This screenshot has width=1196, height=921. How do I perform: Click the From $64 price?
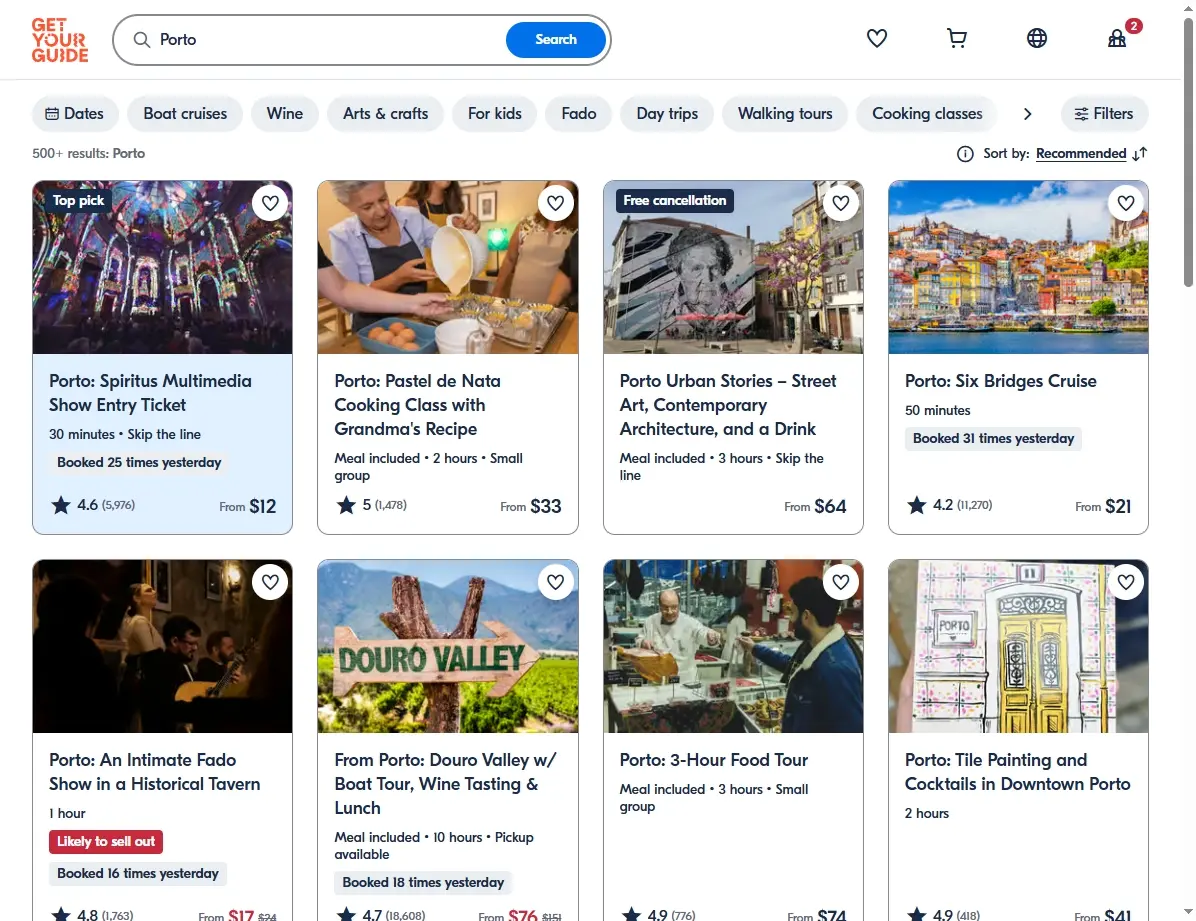[815, 507]
